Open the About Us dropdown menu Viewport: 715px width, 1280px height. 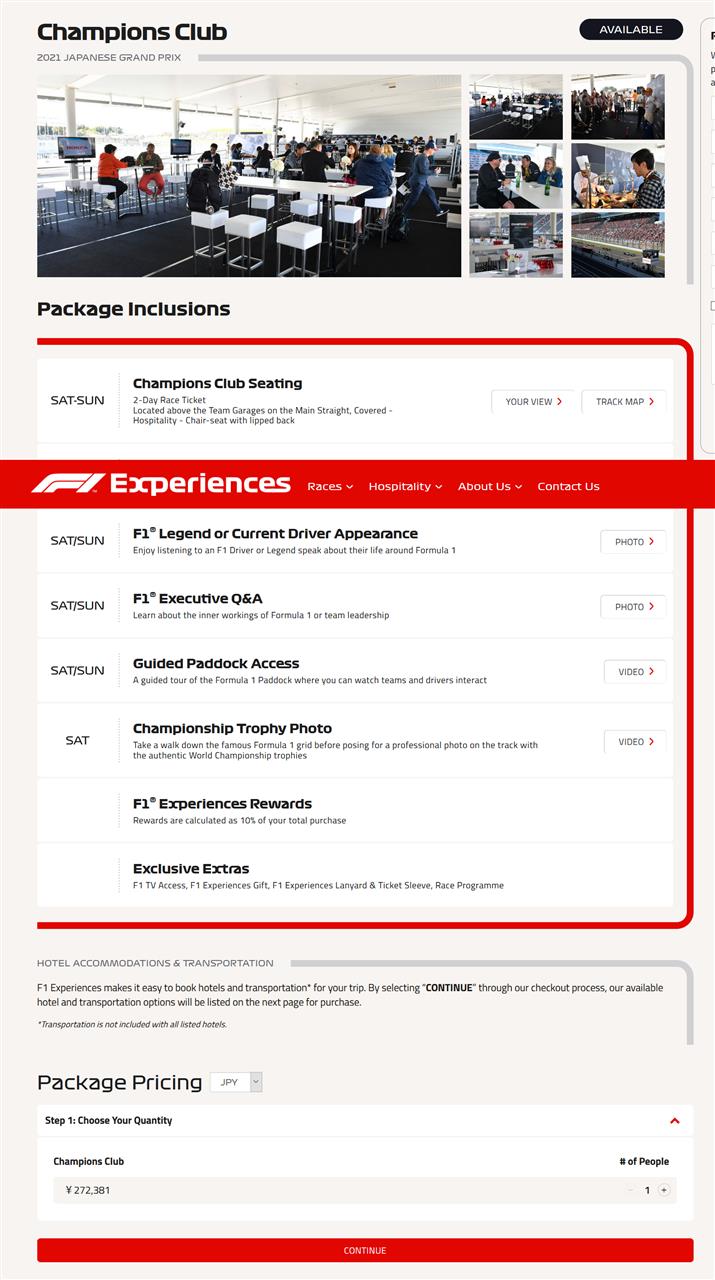pos(490,486)
